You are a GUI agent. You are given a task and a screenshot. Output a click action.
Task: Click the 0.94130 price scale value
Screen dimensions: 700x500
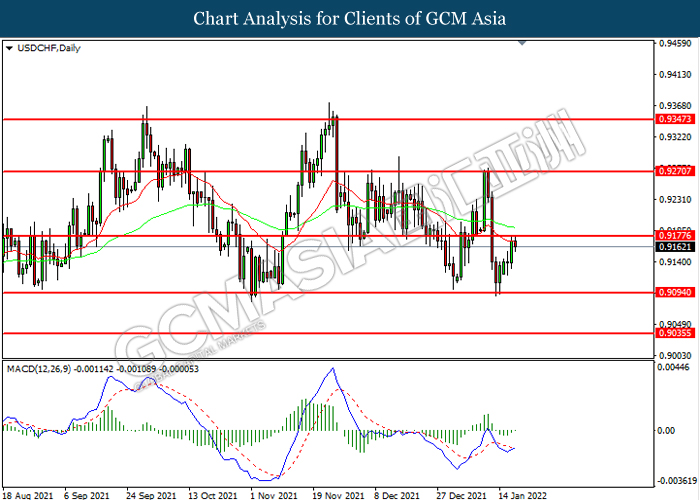(x=676, y=75)
